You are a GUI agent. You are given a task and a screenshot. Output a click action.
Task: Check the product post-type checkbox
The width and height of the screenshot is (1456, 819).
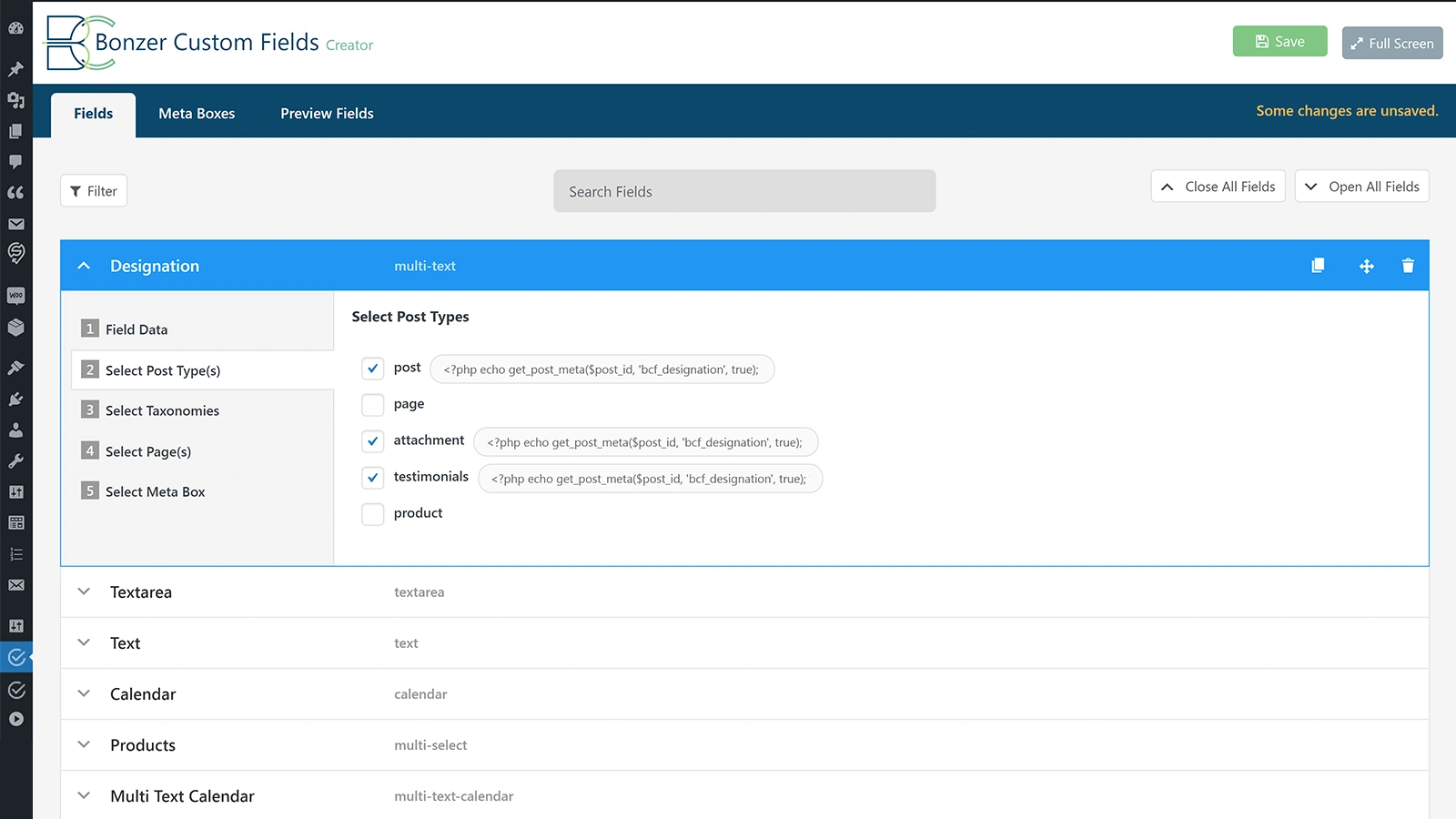coord(373,514)
